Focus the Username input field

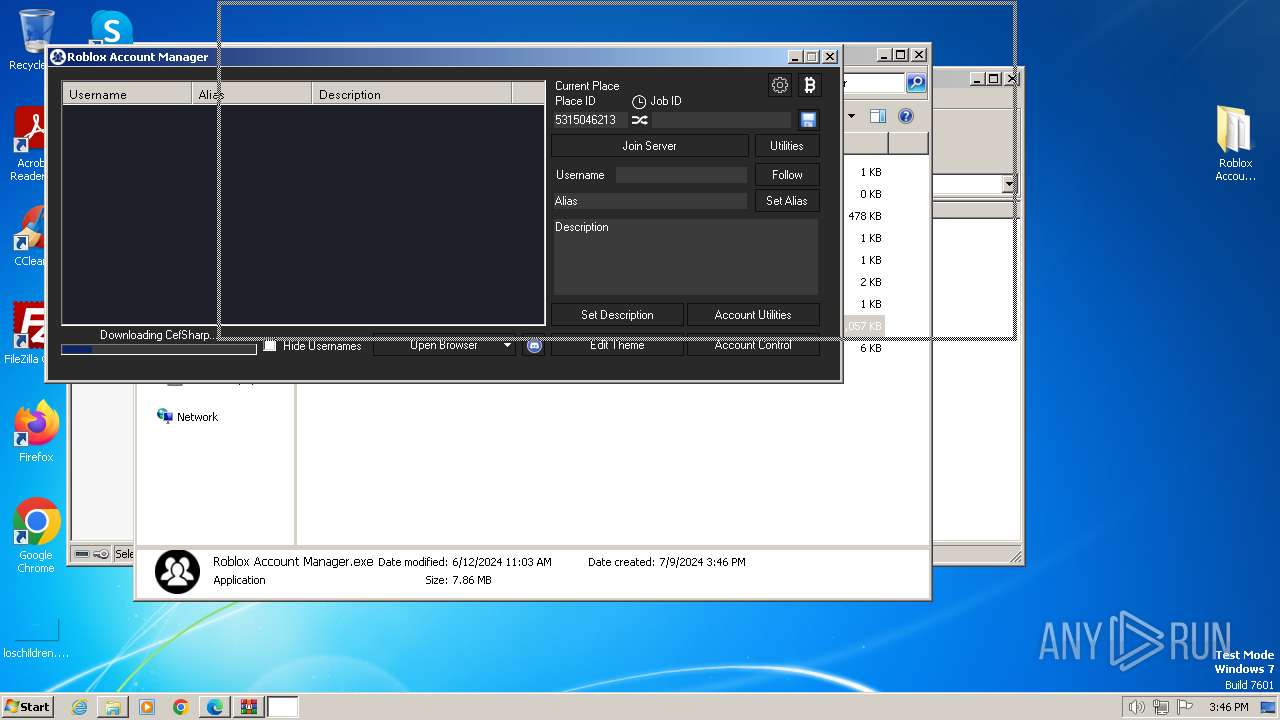tap(681, 175)
